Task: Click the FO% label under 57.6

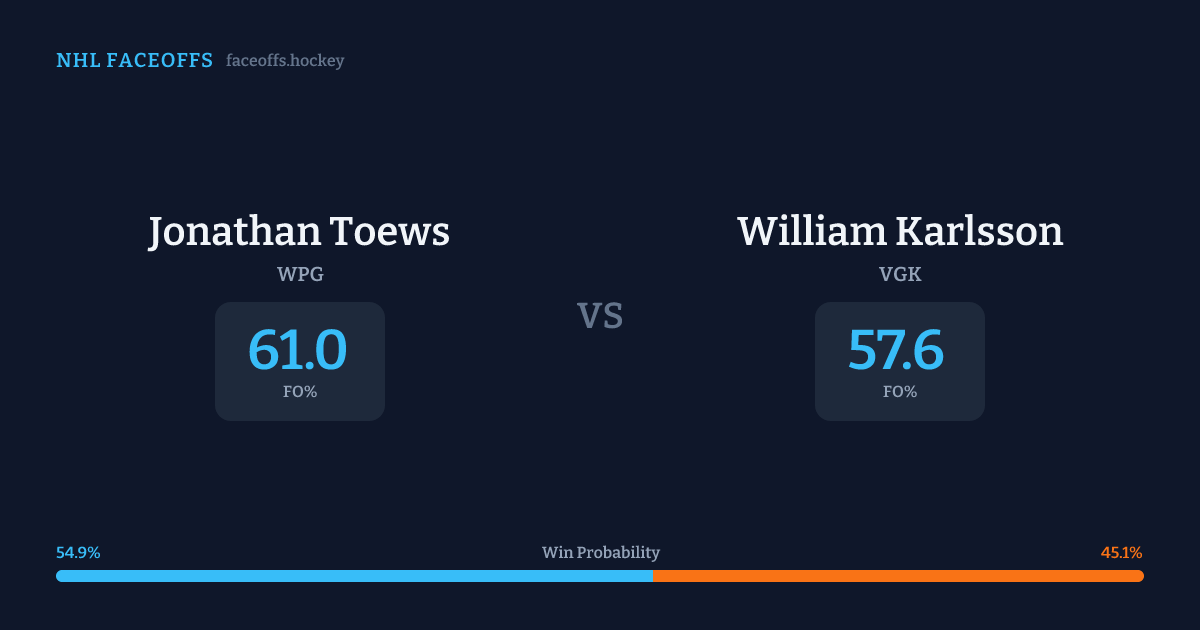Action: [x=900, y=392]
